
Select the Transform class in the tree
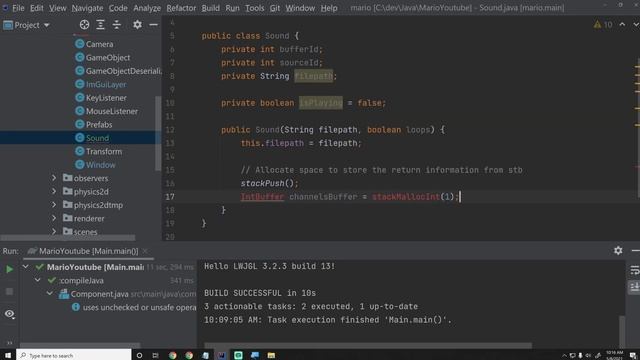(104, 151)
